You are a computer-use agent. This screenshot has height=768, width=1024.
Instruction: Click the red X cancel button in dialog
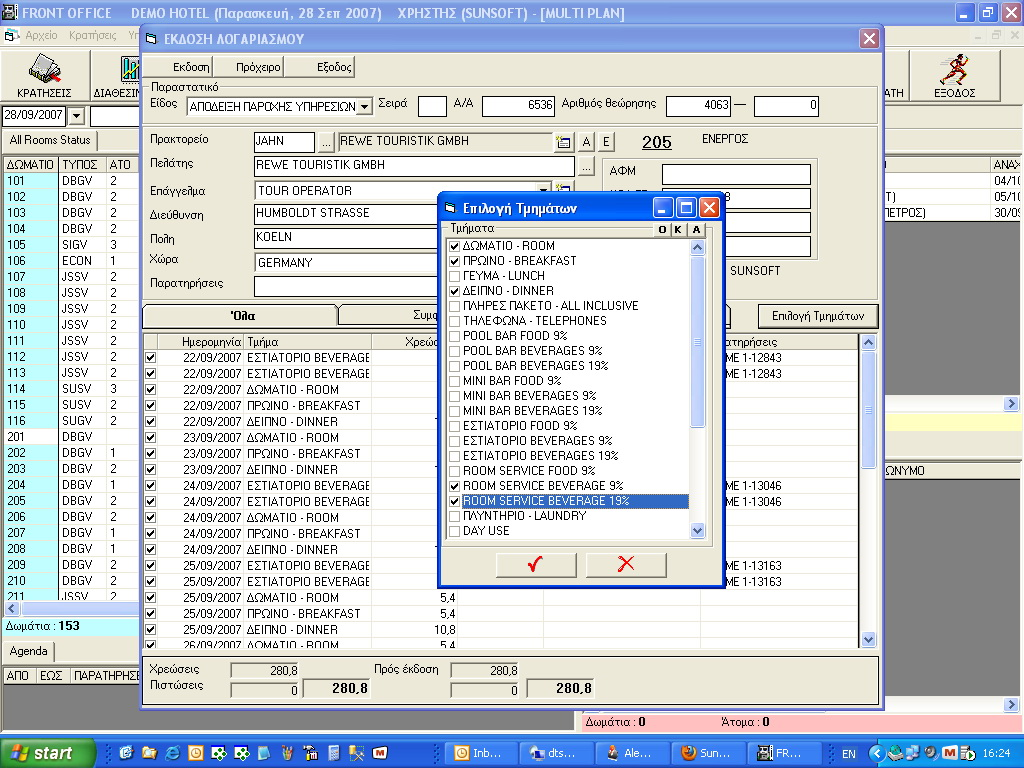point(626,564)
